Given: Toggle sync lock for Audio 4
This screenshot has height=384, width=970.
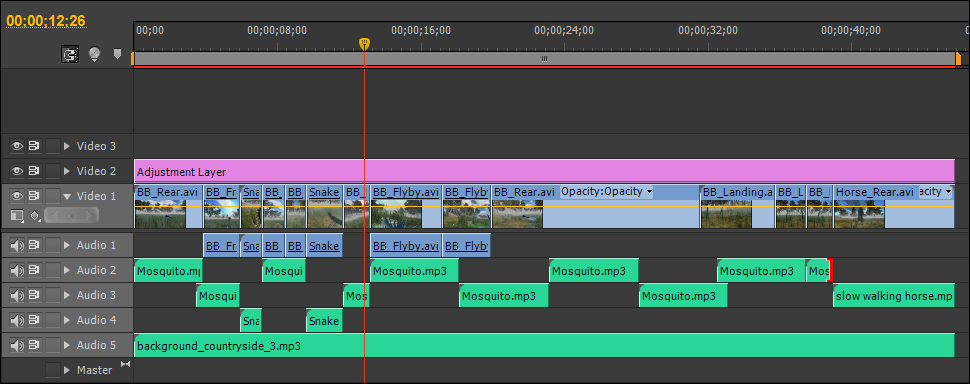Looking at the screenshot, I should 34,320.
